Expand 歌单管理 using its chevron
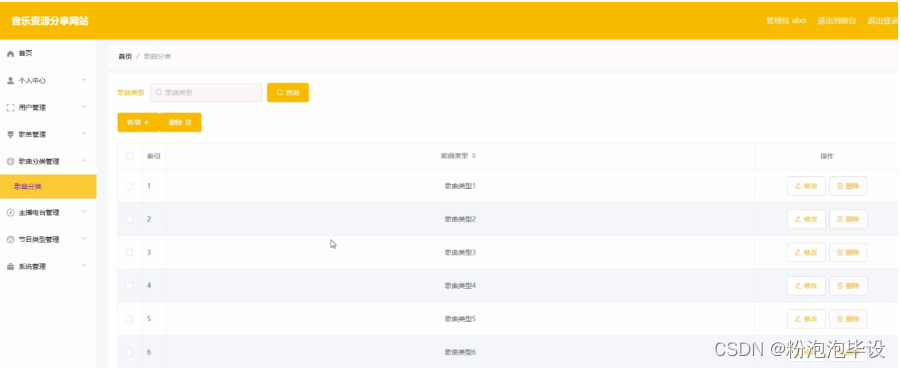Screen dimensions: 901x368 (x=84, y=134)
